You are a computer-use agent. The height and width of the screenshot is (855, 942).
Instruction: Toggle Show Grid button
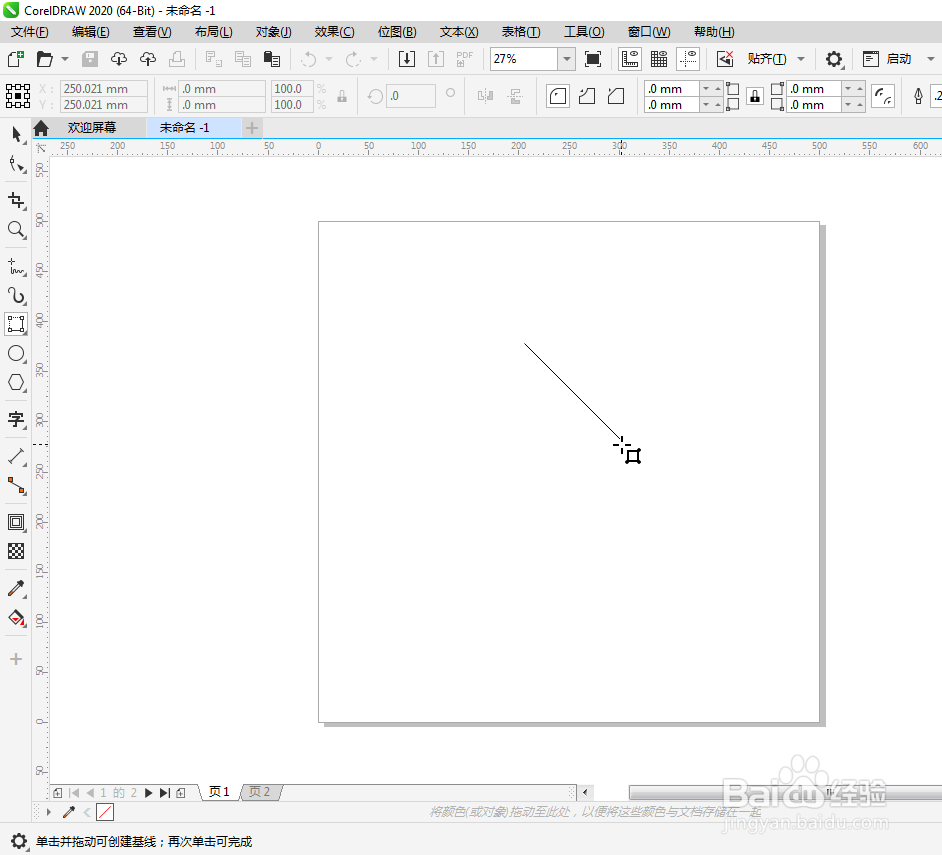tap(659, 59)
